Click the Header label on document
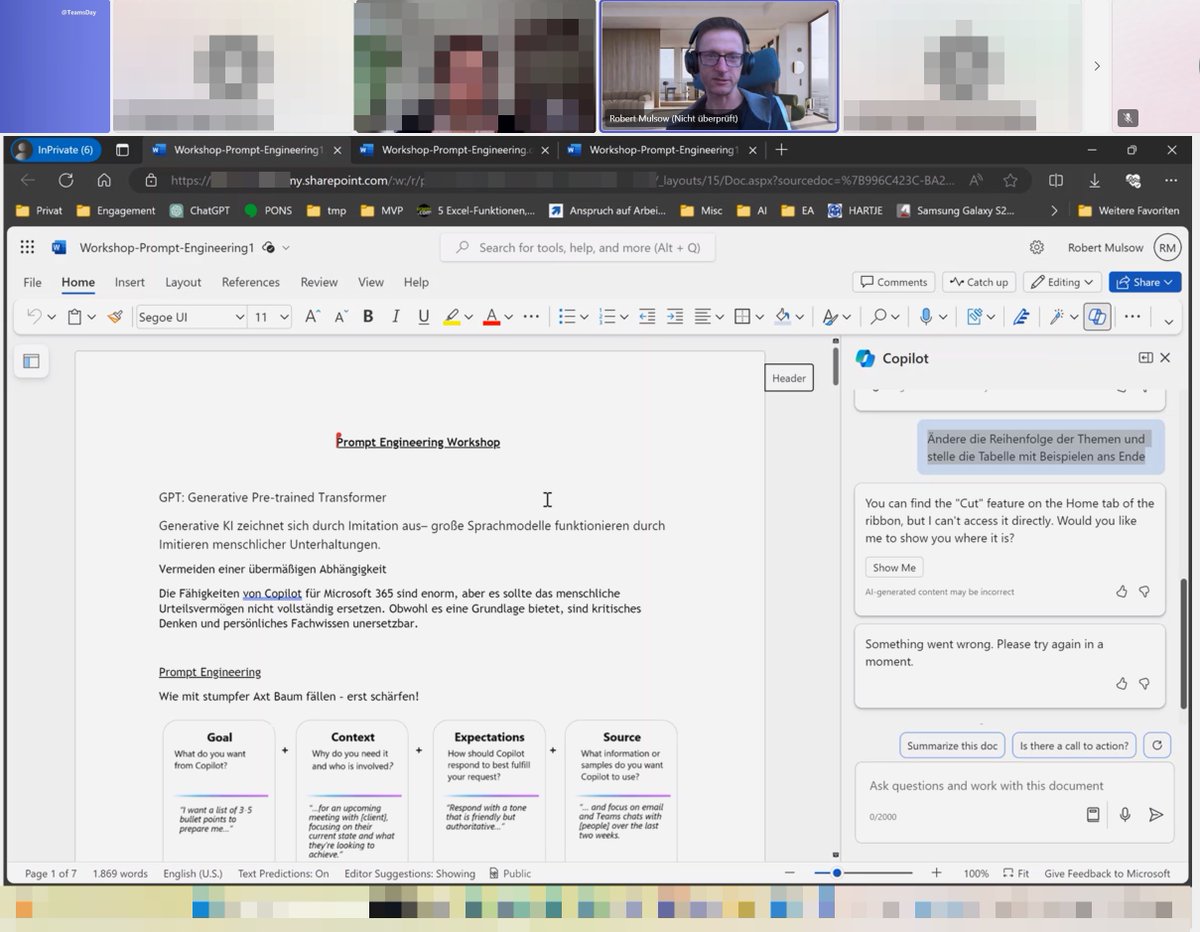The width and height of the screenshot is (1200, 932). (788, 378)
